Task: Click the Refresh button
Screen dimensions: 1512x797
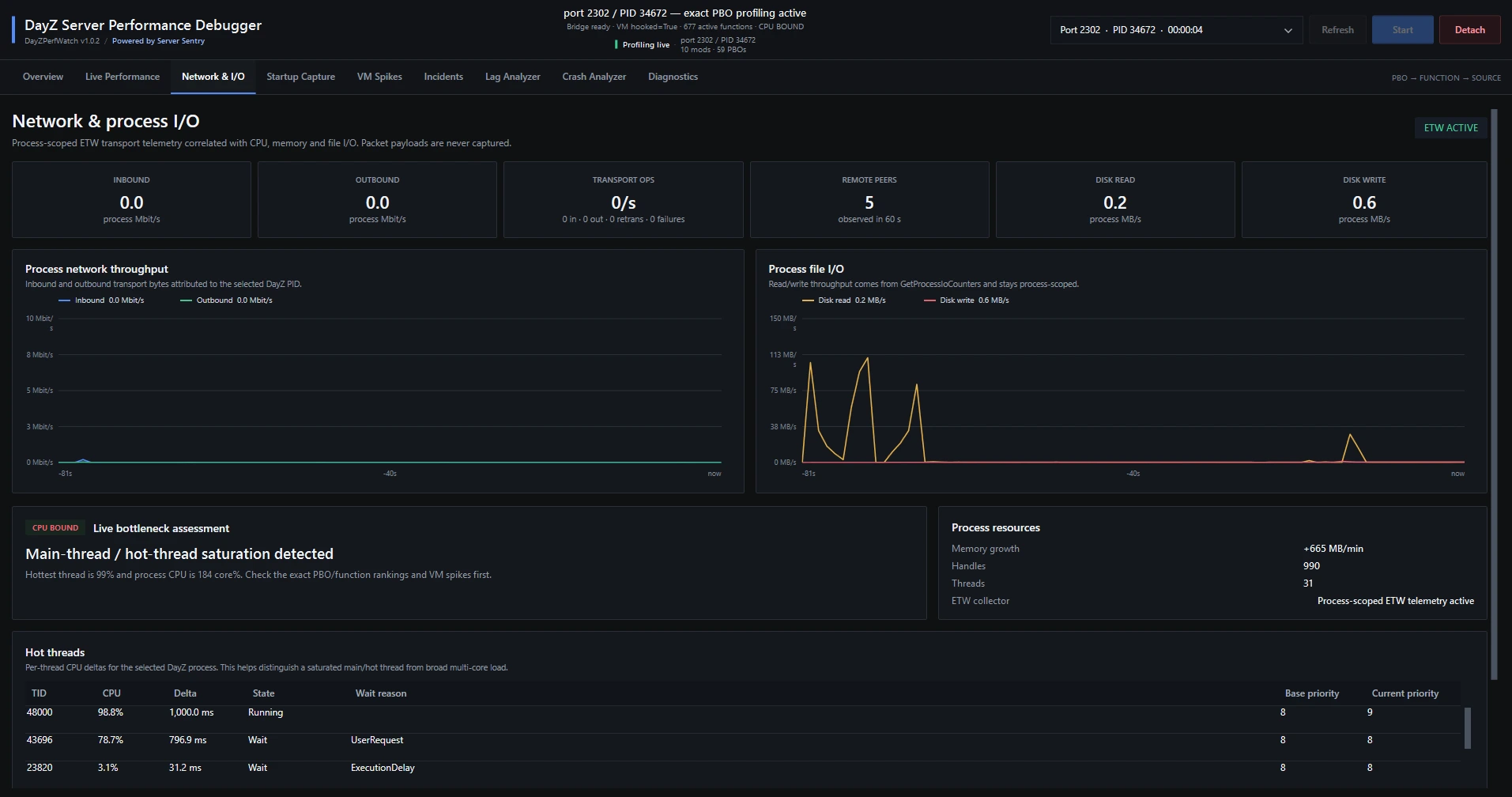Action: [1337, 30]
